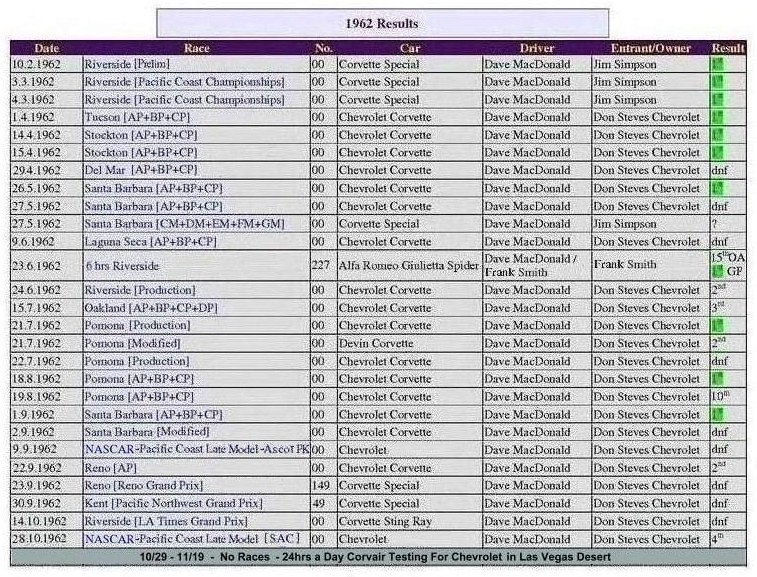Click '3rd' result in Oakland row
This screenshot has width=757, height=577.
[x=718, y=308]
